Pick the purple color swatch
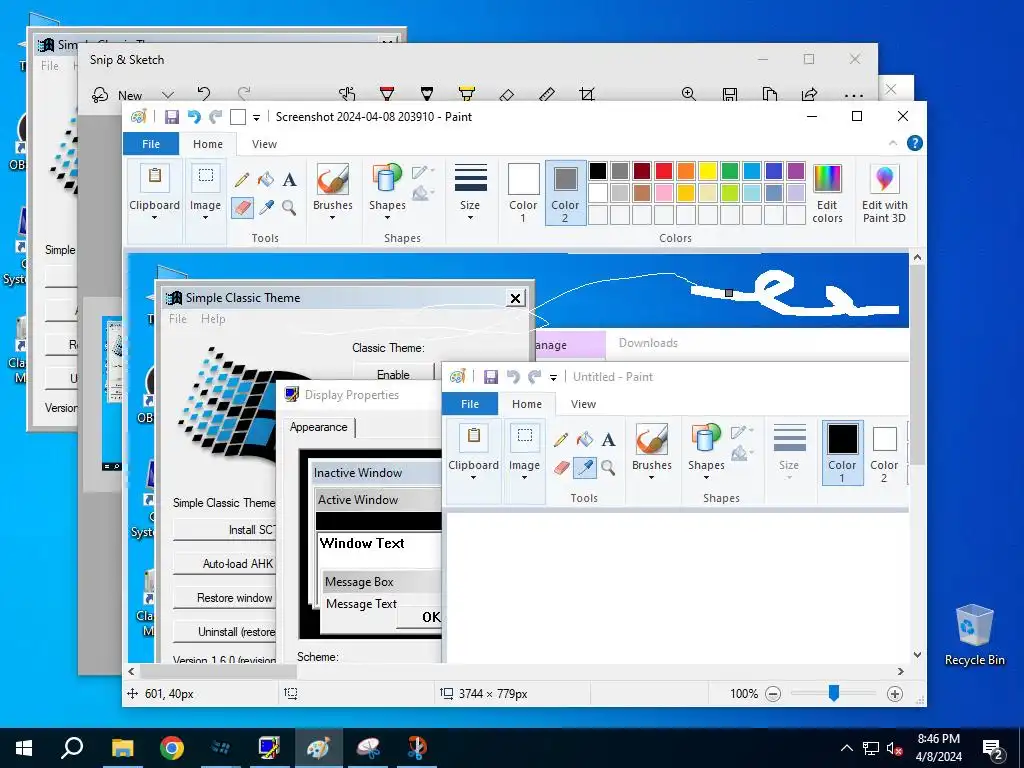1024x768 pixels. [x=795, y=171]
